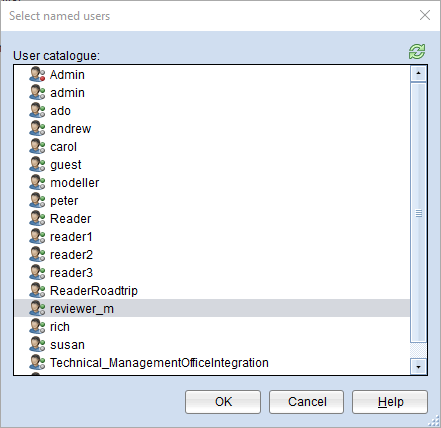Click the user icon beside susan
441x428 pixels.
[x=37, y=344]
